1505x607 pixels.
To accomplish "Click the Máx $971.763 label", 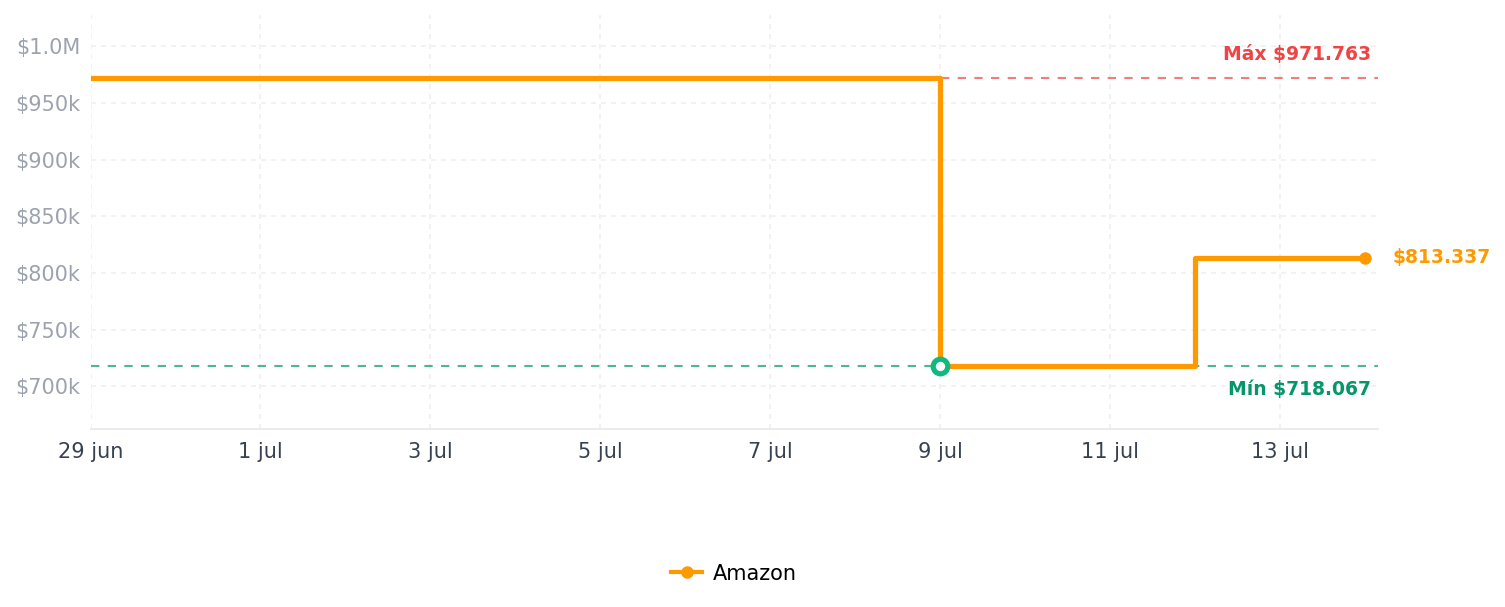I will (1297, 54).
